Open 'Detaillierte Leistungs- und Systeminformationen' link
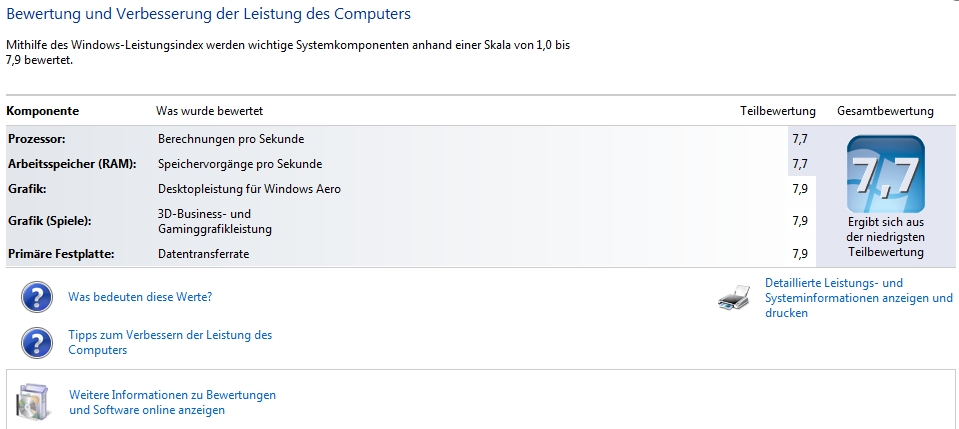Screen dimensions: 959x429 pos(859,298)
